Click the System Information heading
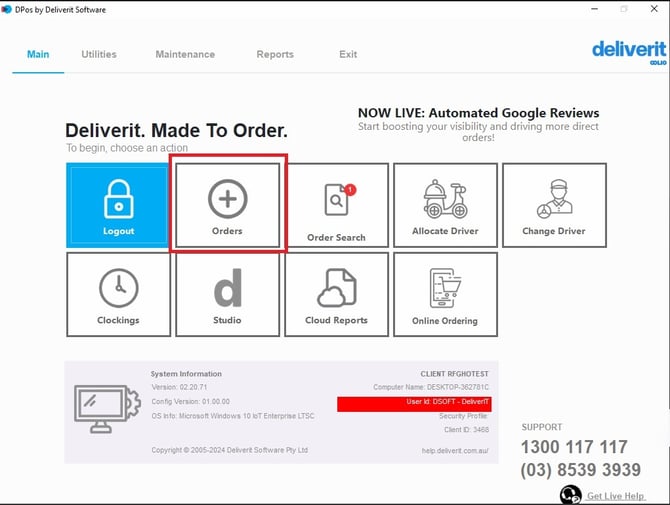Screen dimensions: 670x505 coord(186,374)
